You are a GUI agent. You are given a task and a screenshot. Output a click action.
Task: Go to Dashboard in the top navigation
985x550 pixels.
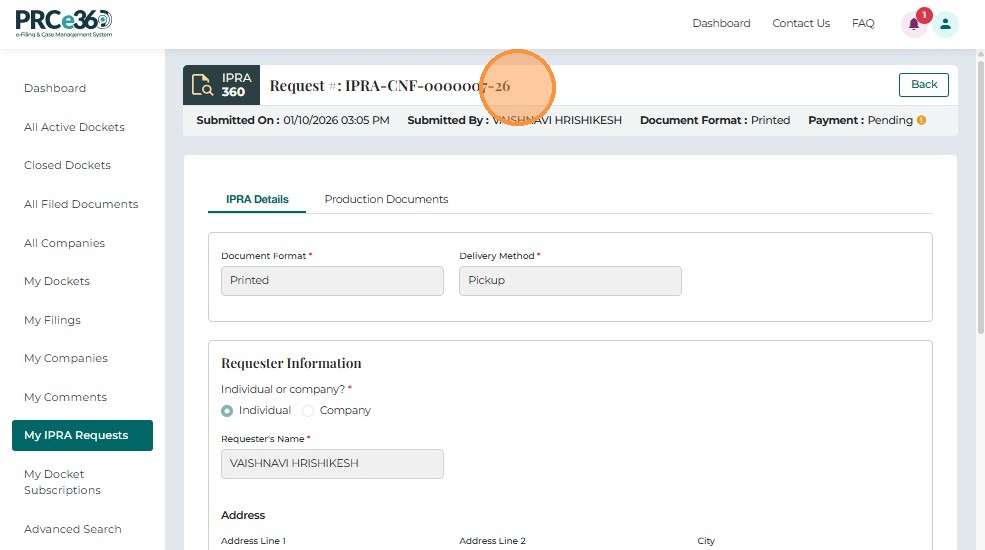coord(721,23)
